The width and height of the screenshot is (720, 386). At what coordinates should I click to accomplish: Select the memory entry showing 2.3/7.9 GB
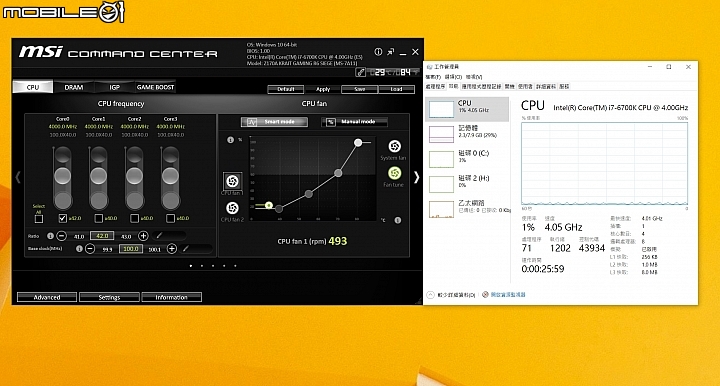(x=467, y=134)
